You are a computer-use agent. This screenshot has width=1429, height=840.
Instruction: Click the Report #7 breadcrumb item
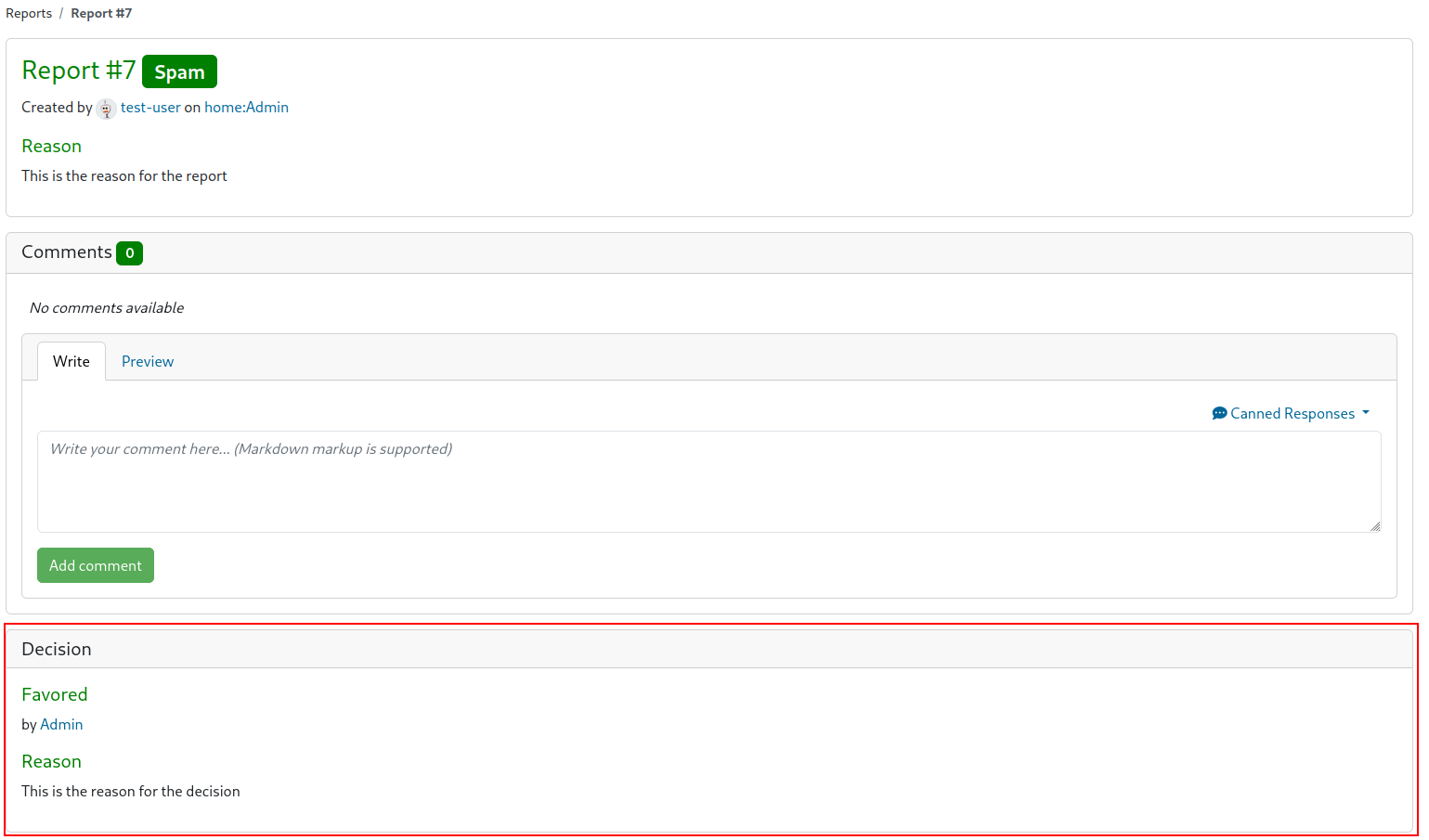coord(100,13)
